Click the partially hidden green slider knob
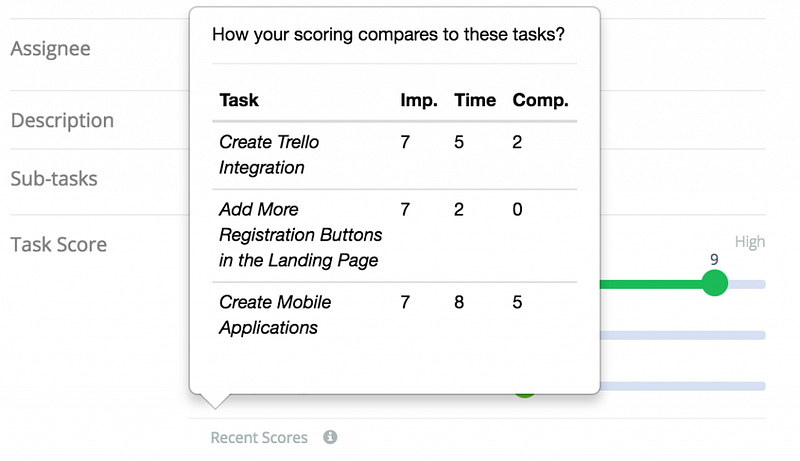This screenshot has height=461, width=800. [x=524, y=393]
